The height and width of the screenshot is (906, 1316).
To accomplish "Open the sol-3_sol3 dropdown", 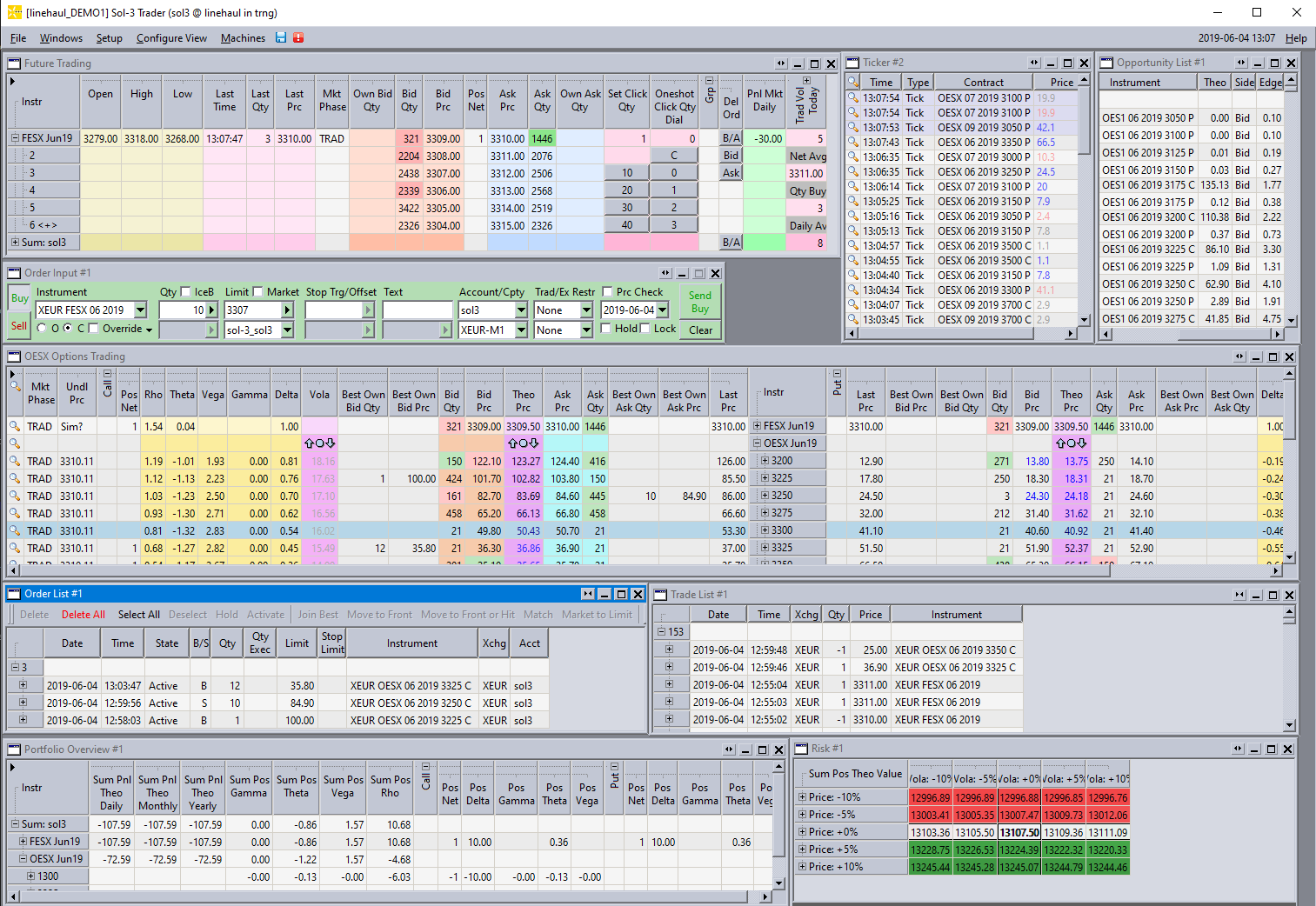I will click(x=287, y=330).
